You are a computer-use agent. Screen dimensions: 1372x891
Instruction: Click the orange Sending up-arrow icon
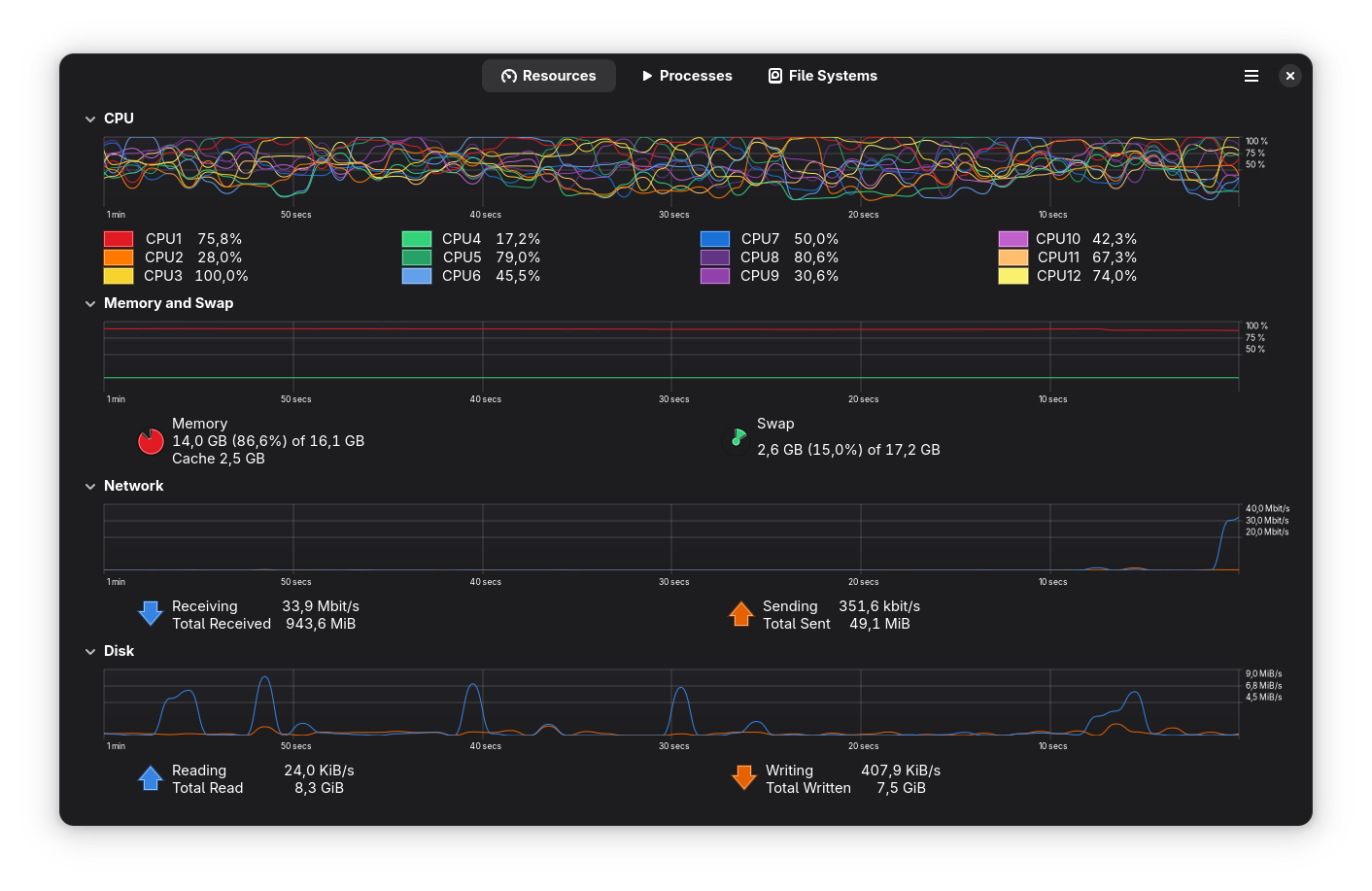741,614
